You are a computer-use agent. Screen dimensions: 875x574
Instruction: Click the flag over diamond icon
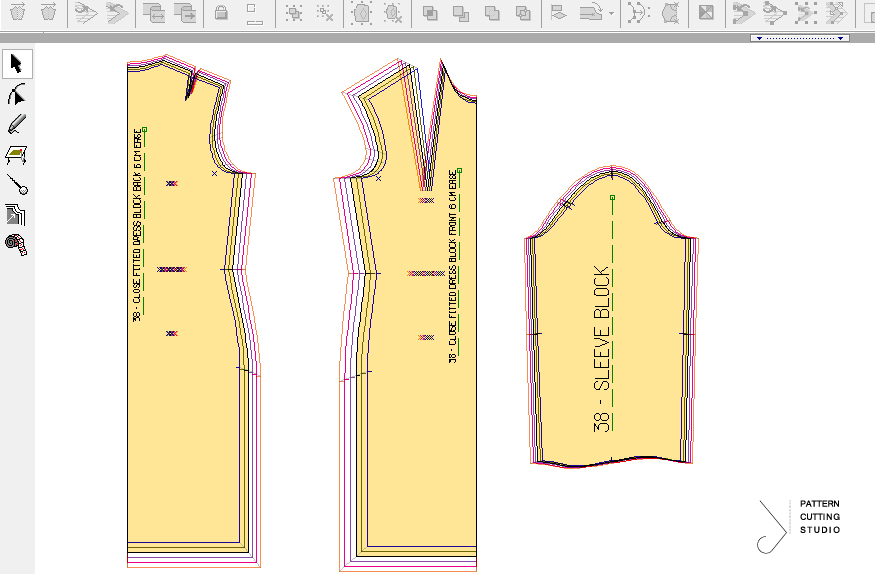pyautogui.click(x=558, y=13)
